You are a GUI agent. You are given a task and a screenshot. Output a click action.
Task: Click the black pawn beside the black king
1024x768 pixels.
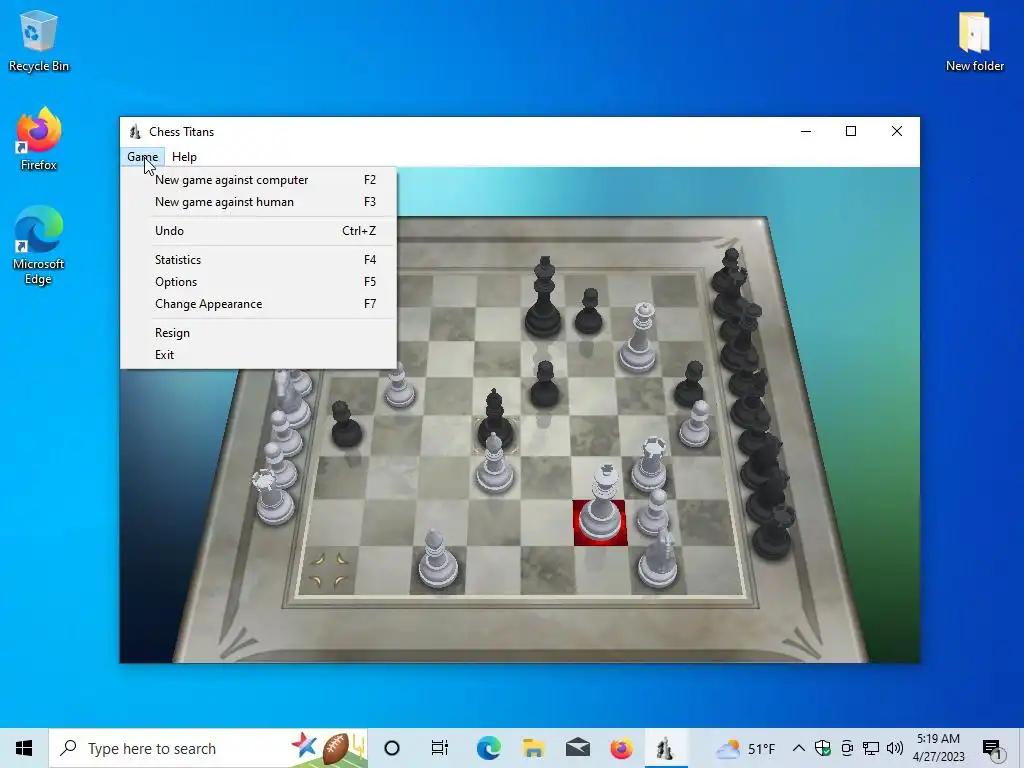click(x=589, y=312)
